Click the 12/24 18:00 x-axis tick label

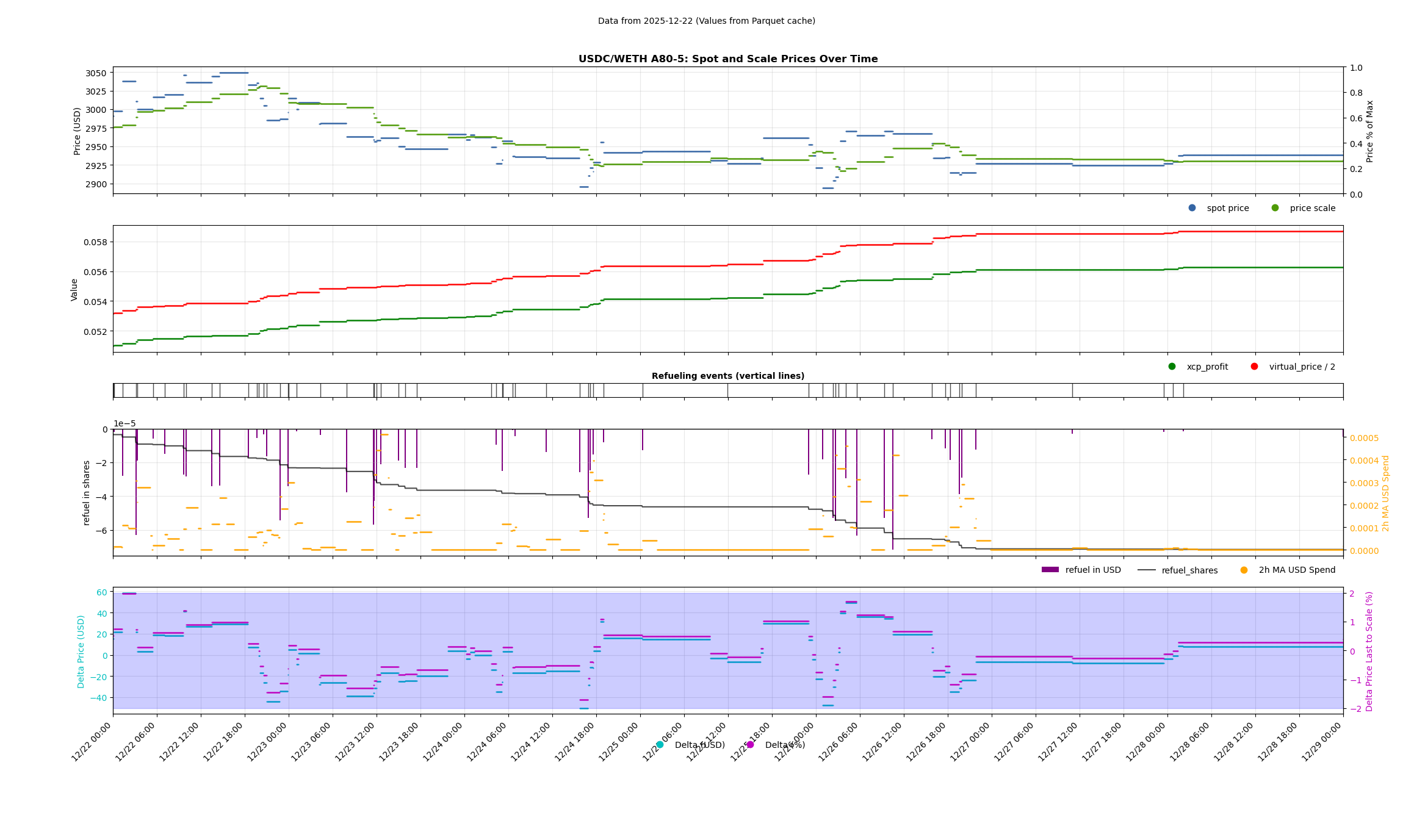click(576, 741)
